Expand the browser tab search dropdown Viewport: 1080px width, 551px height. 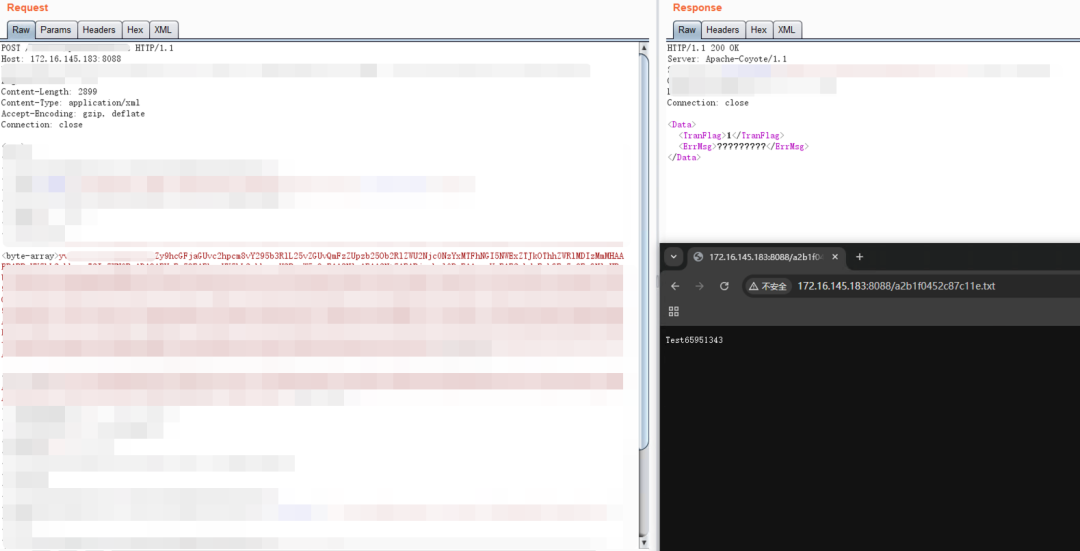[x=674, y=257]
